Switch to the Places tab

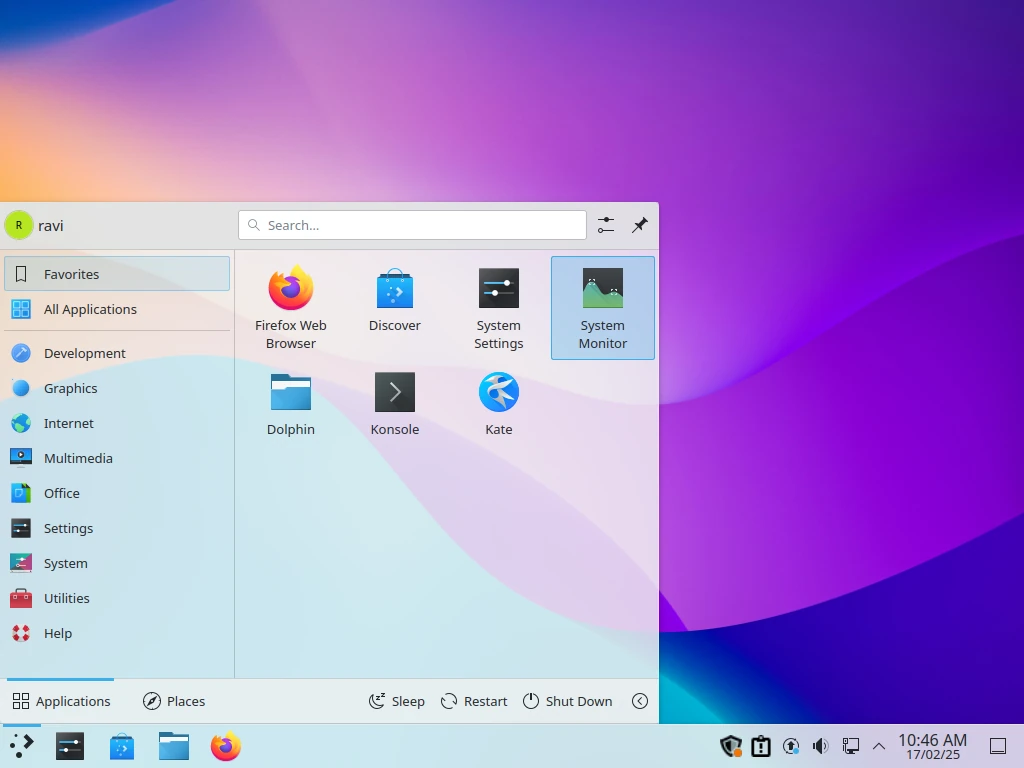174,701
